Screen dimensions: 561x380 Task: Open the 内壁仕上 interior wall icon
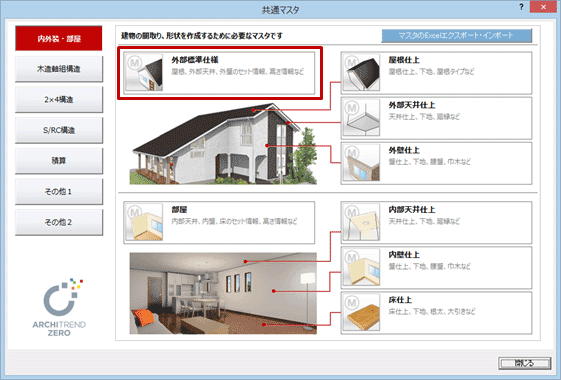[x=361, y=267]
